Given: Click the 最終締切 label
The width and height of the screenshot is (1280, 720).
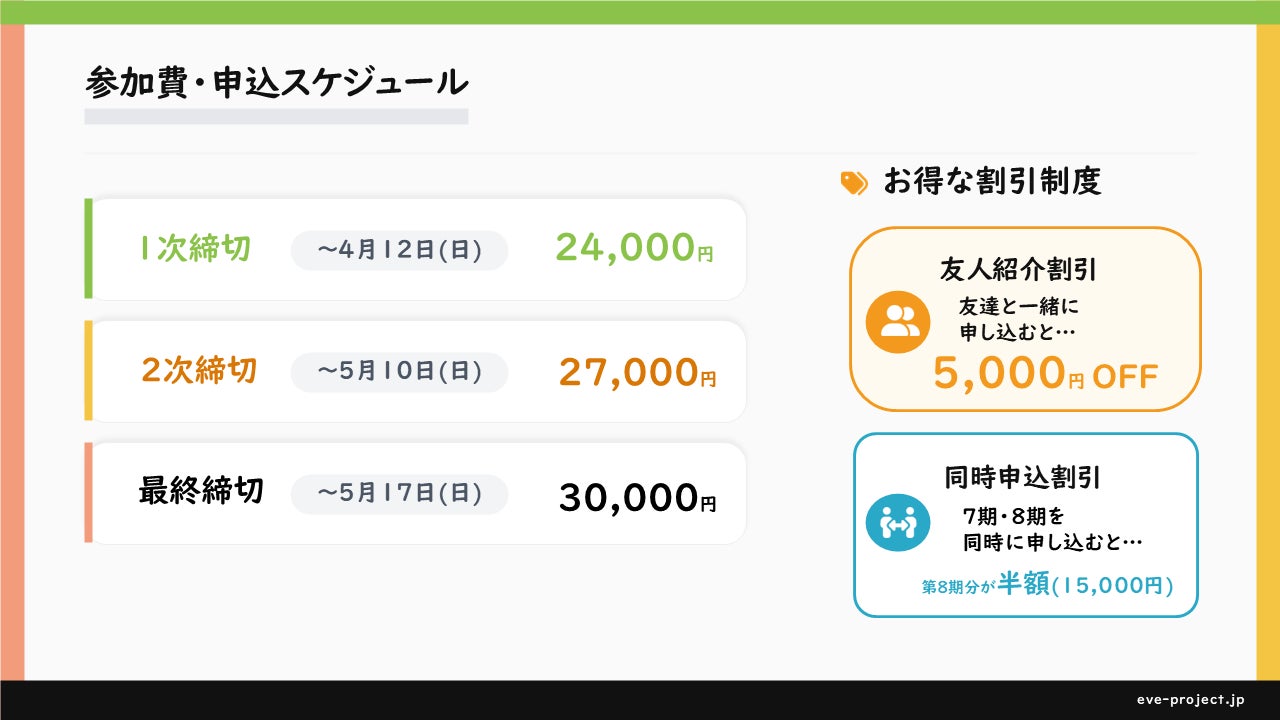Looking at the screenshot, I should click(201, 492).
